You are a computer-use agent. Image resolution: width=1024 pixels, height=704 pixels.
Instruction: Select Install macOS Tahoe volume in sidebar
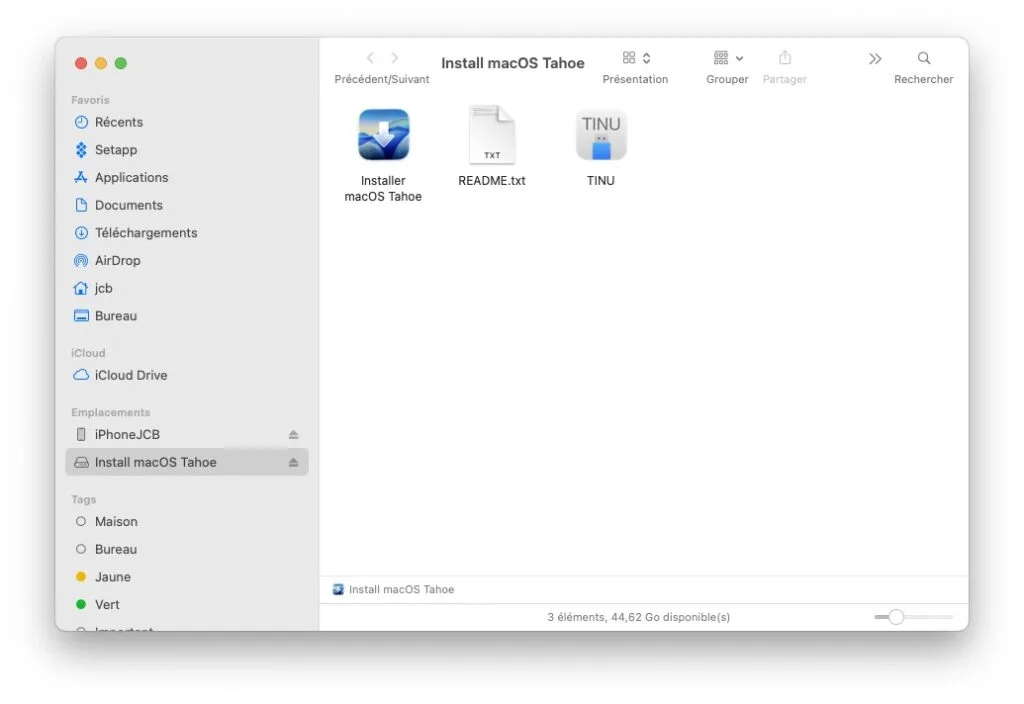[186, 462]
